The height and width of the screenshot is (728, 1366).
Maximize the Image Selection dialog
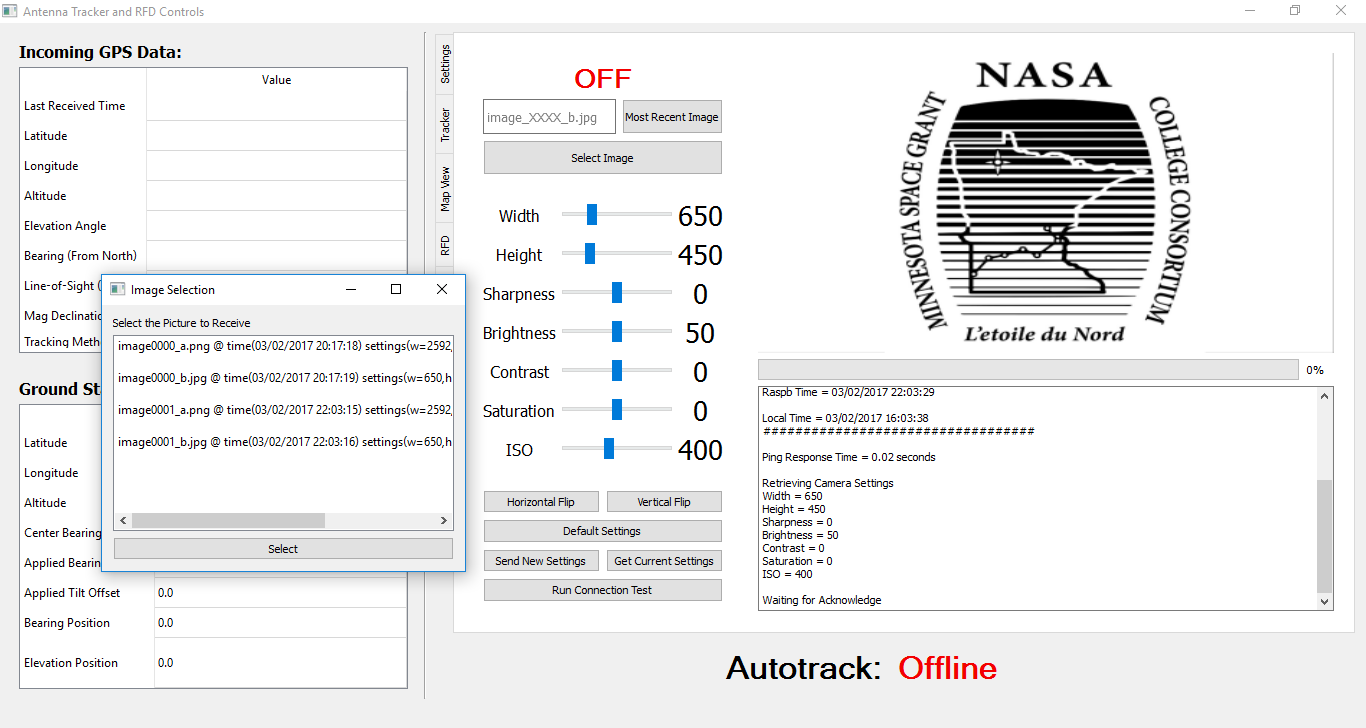click(396, 289)
